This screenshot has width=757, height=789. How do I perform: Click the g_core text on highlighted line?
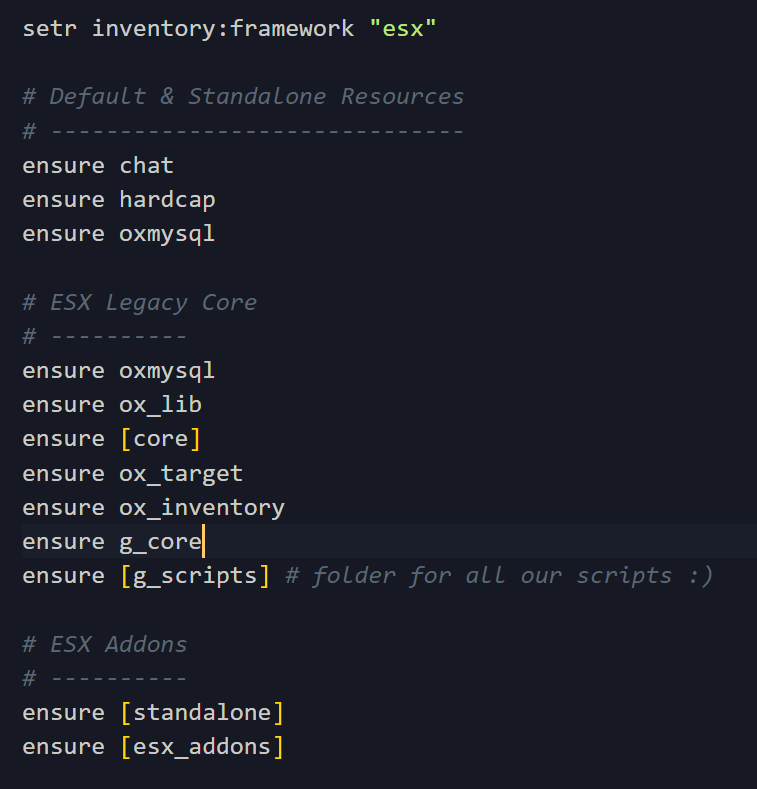click(x=160, y=542)
